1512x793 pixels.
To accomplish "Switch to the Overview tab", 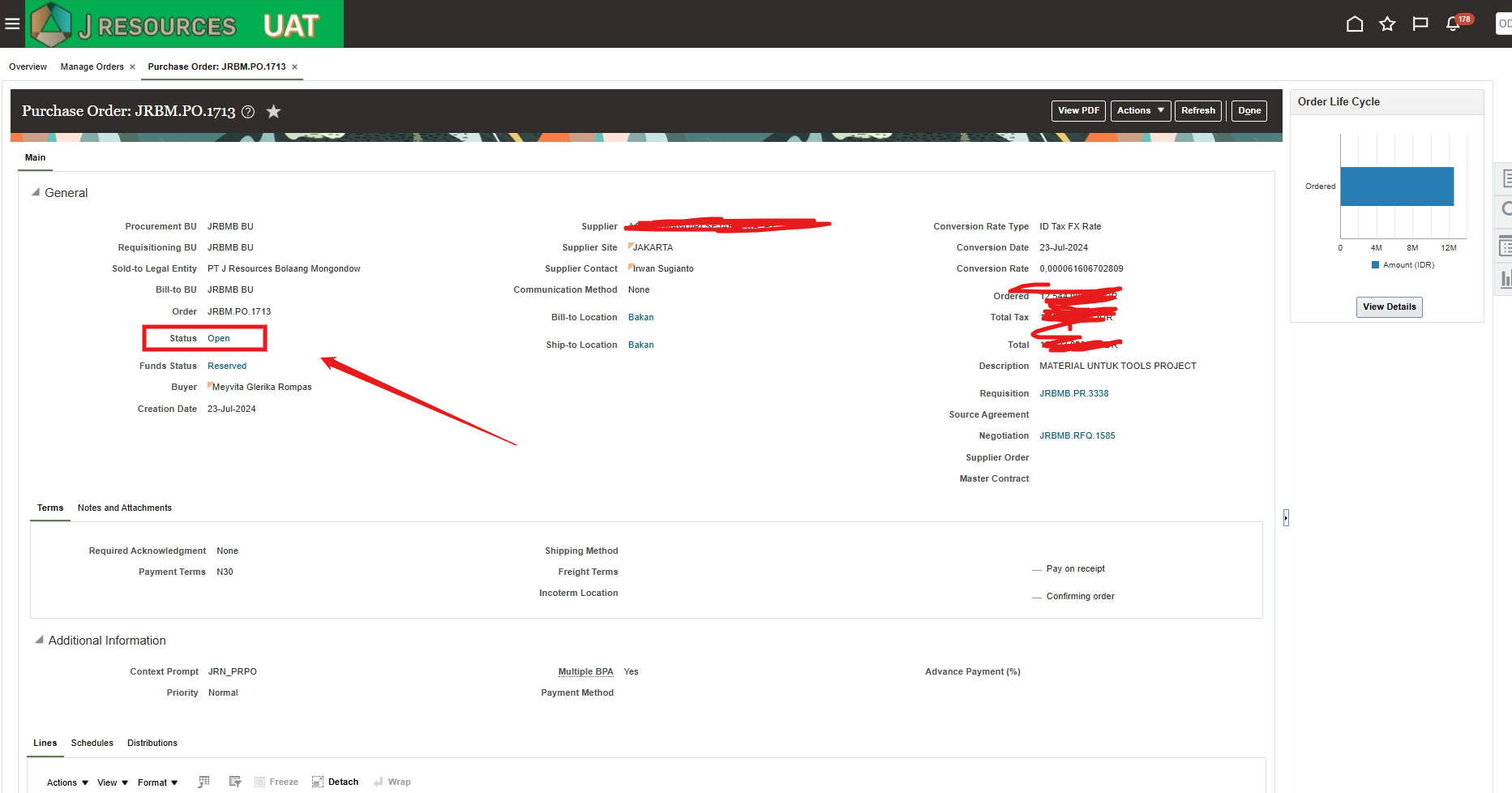I will 28,66.
